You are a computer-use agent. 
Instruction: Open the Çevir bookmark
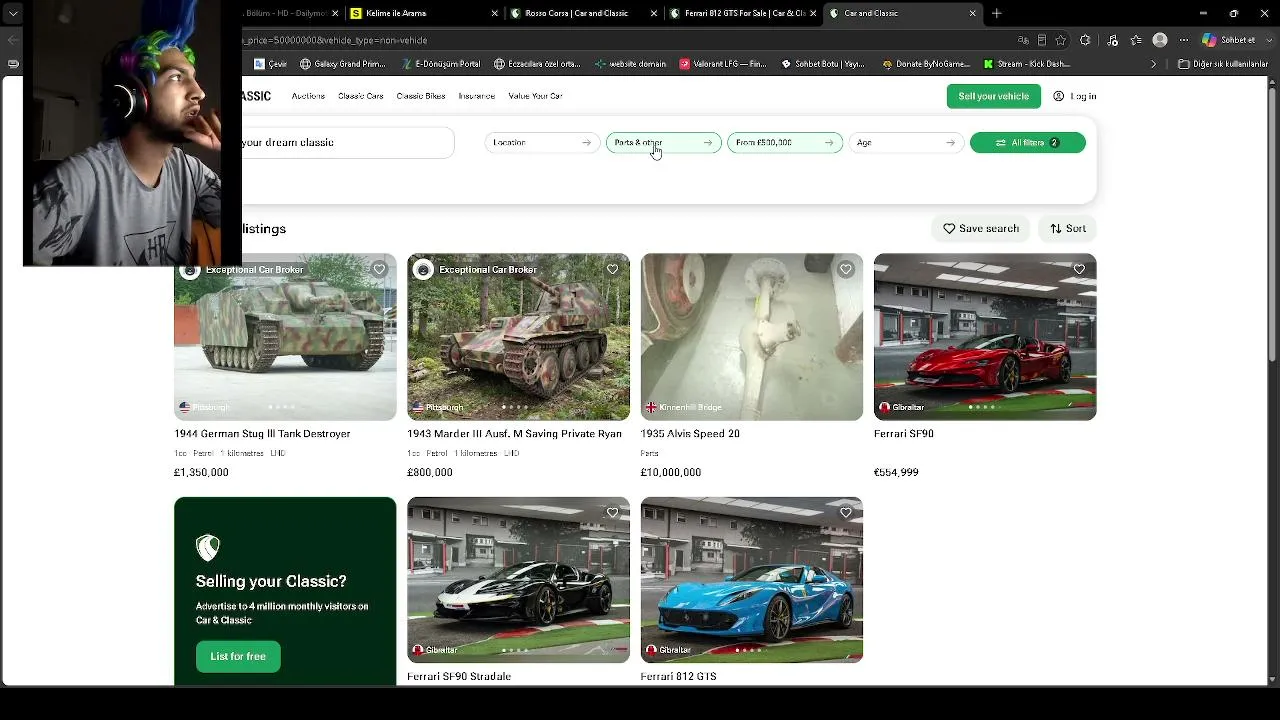pos(270,64)
